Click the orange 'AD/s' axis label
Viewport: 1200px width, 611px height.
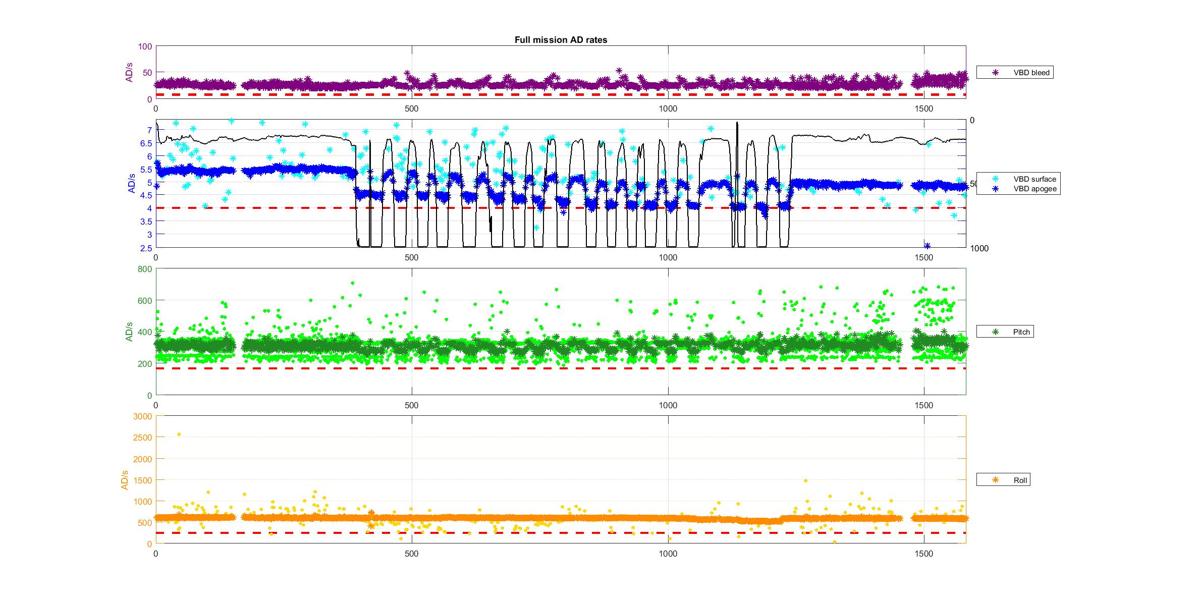point(125,479)
